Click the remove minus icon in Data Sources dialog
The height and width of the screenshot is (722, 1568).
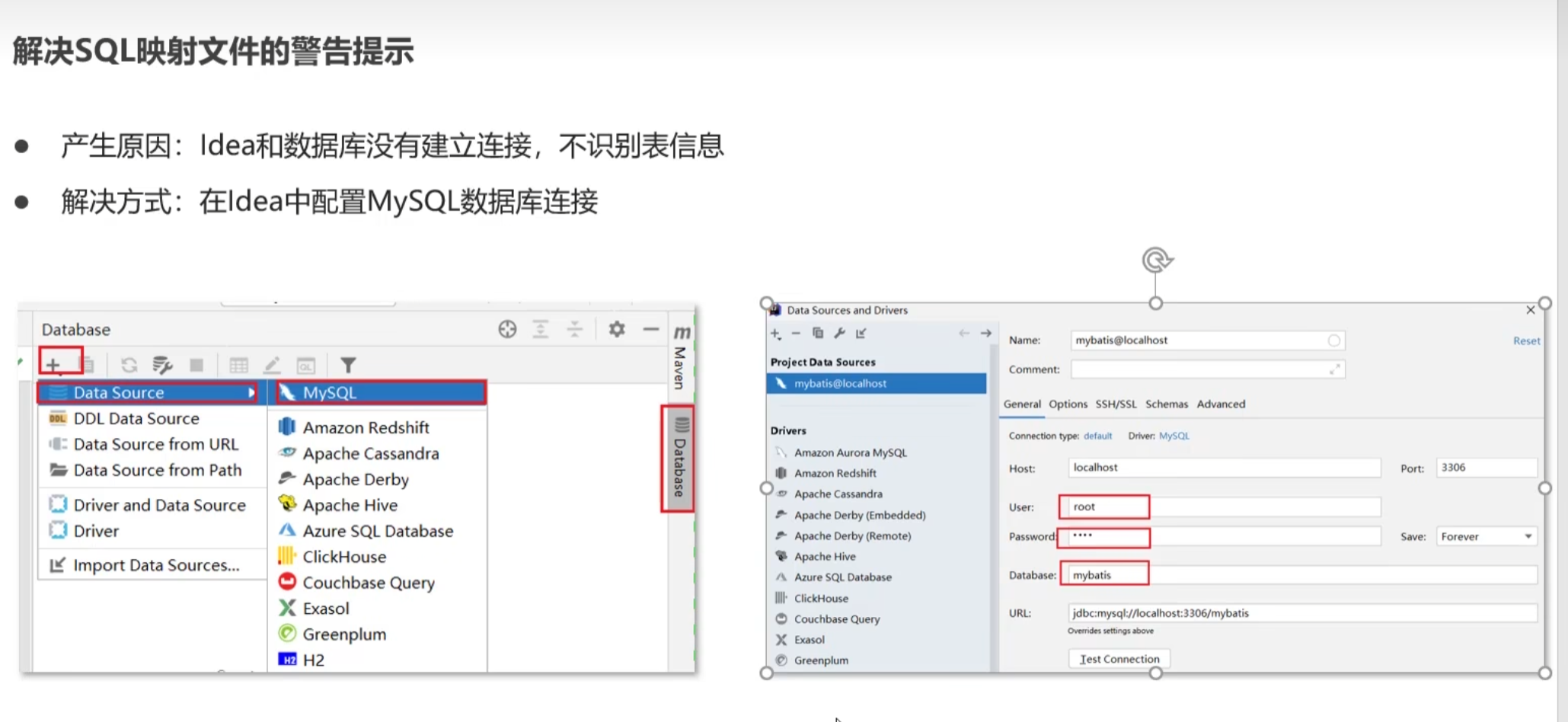coord(796,334)
